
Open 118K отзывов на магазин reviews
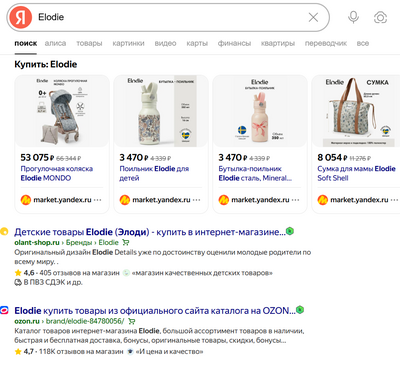pos(81,352)
